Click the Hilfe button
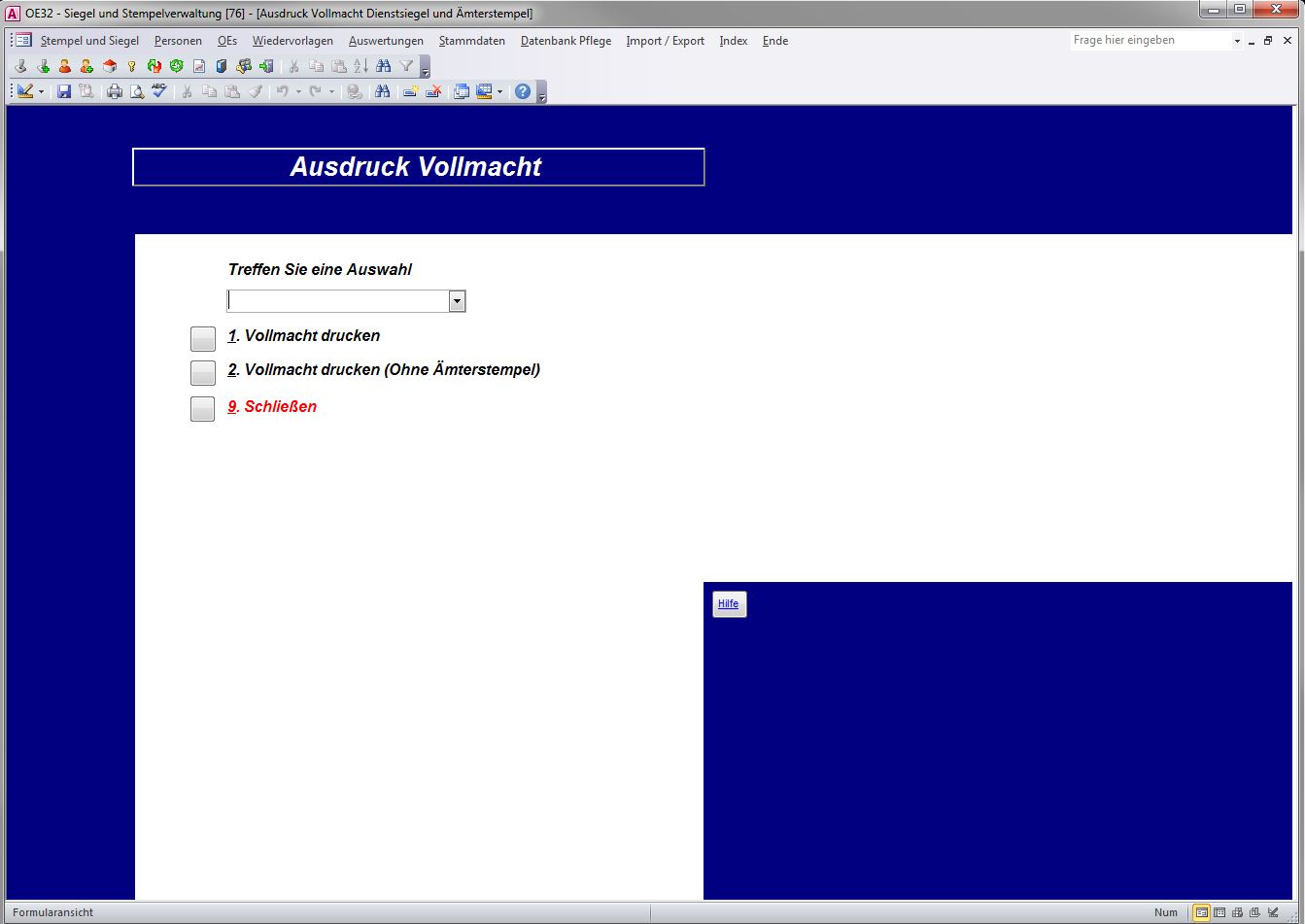The image size is (1305, 924). coord(729,603)
